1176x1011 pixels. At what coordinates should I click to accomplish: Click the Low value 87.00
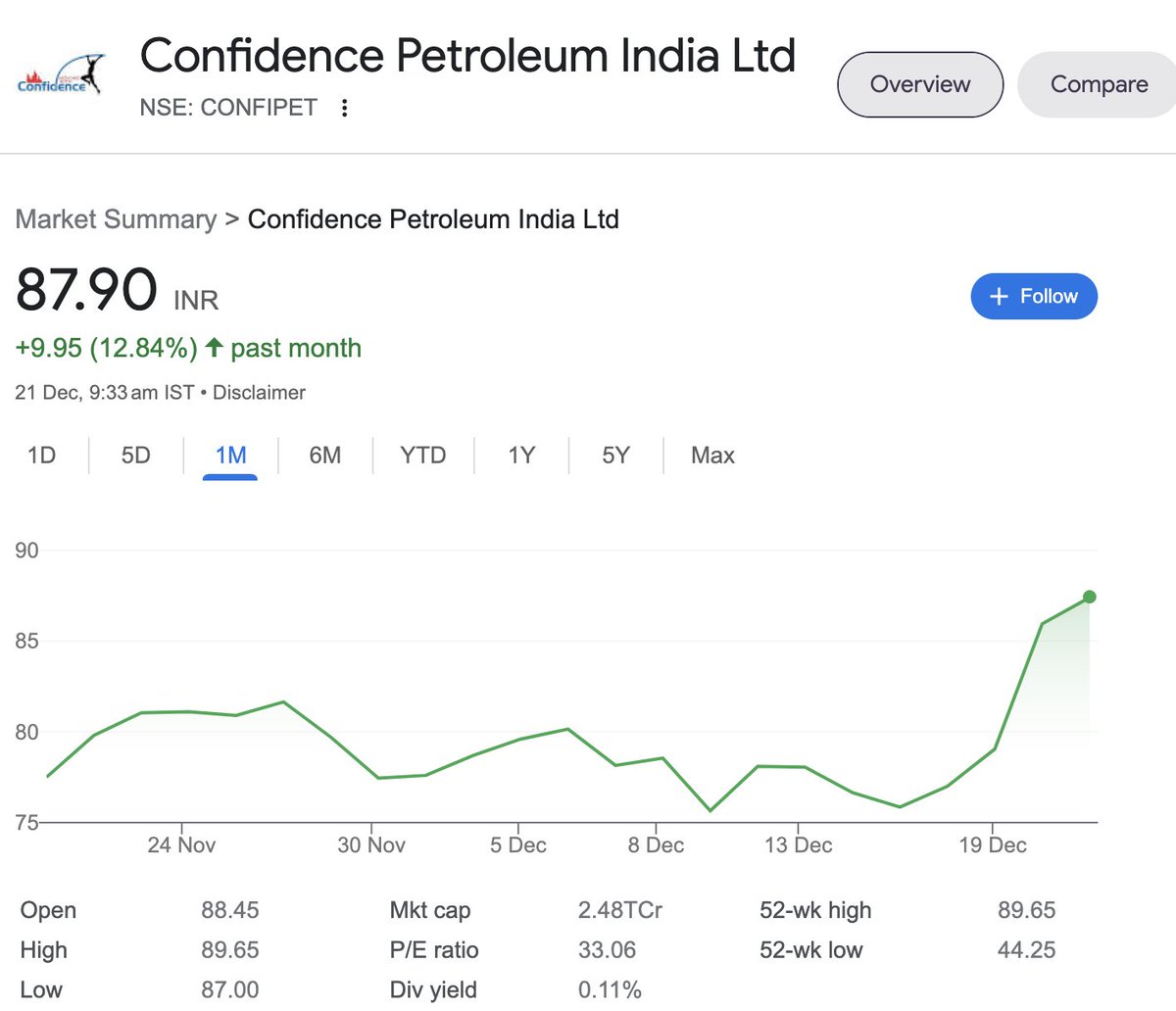click(x=230, y=990)
